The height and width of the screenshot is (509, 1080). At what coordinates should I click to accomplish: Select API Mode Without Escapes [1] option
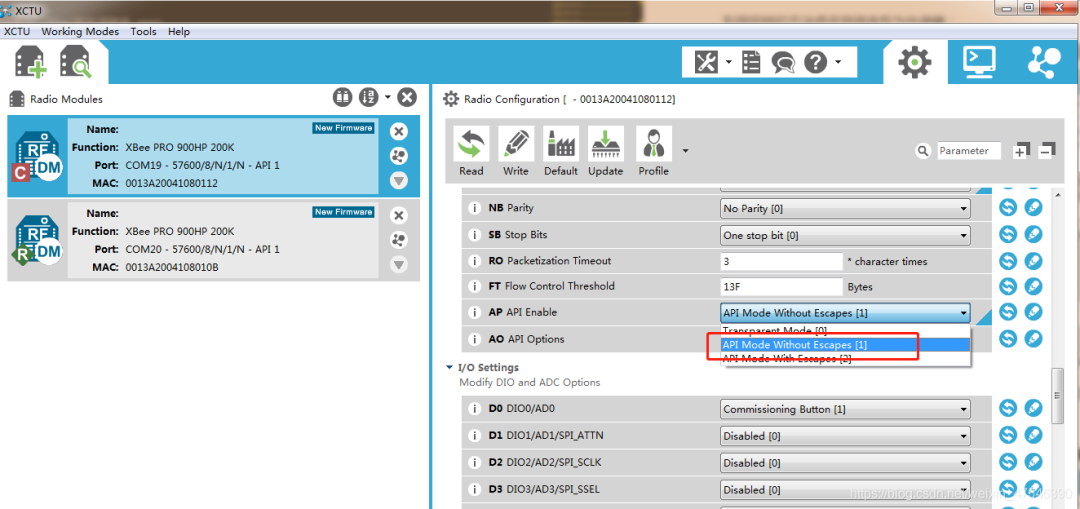point(845,344)
